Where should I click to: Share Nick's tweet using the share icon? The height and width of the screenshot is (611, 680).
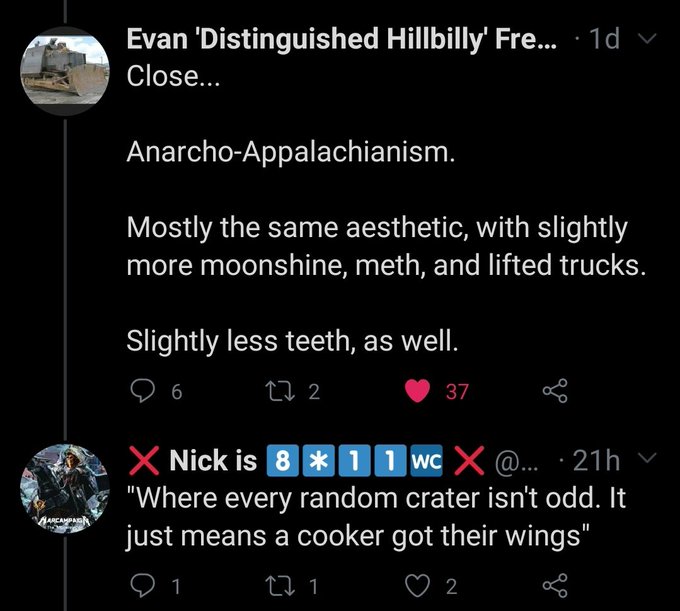click(555, 586)
